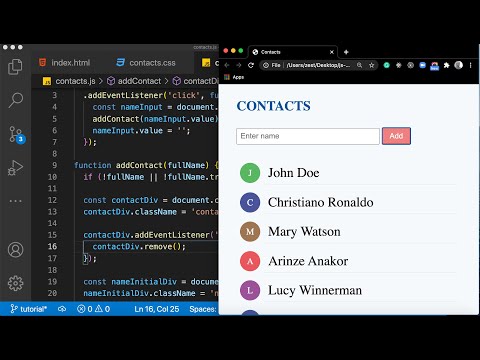
Task: Click the green Grammarly extension icon
Action: click(387, 65)
